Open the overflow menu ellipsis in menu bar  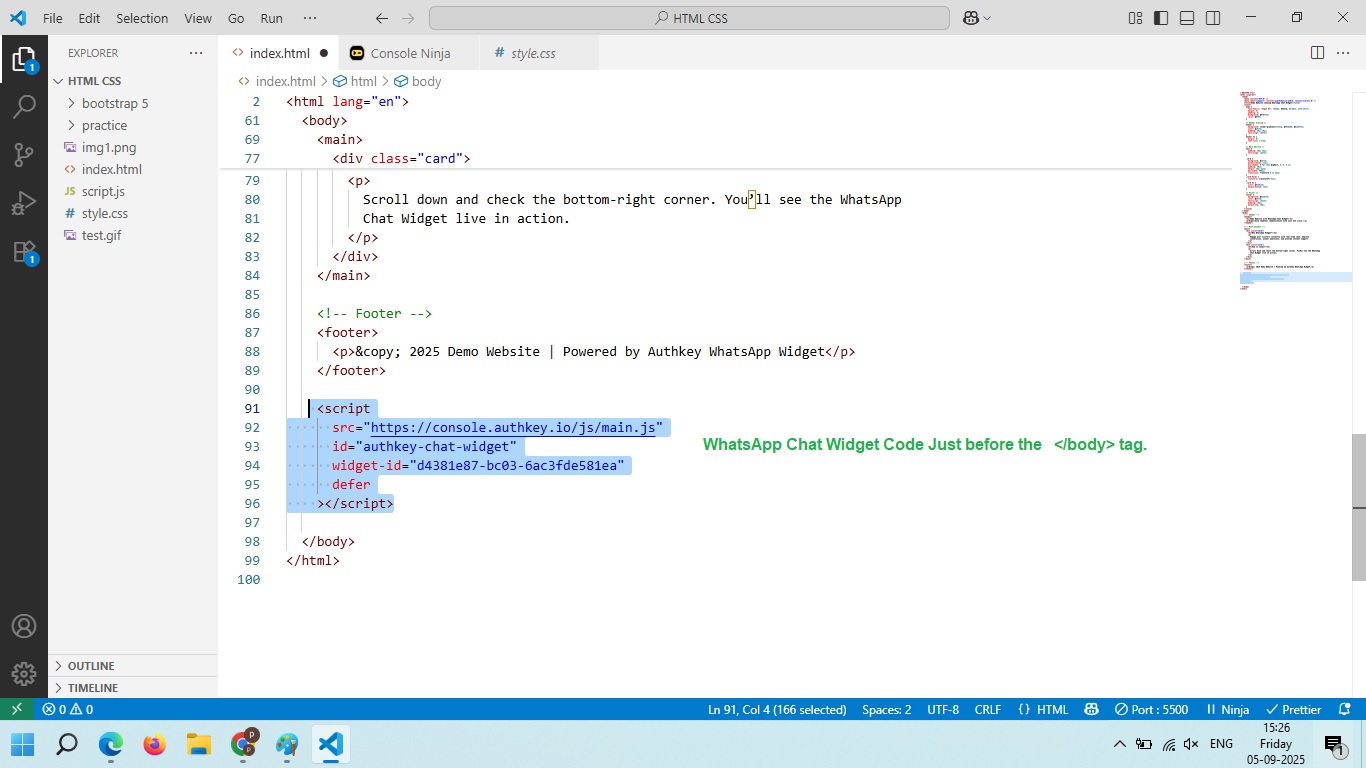tap(310, 18)
